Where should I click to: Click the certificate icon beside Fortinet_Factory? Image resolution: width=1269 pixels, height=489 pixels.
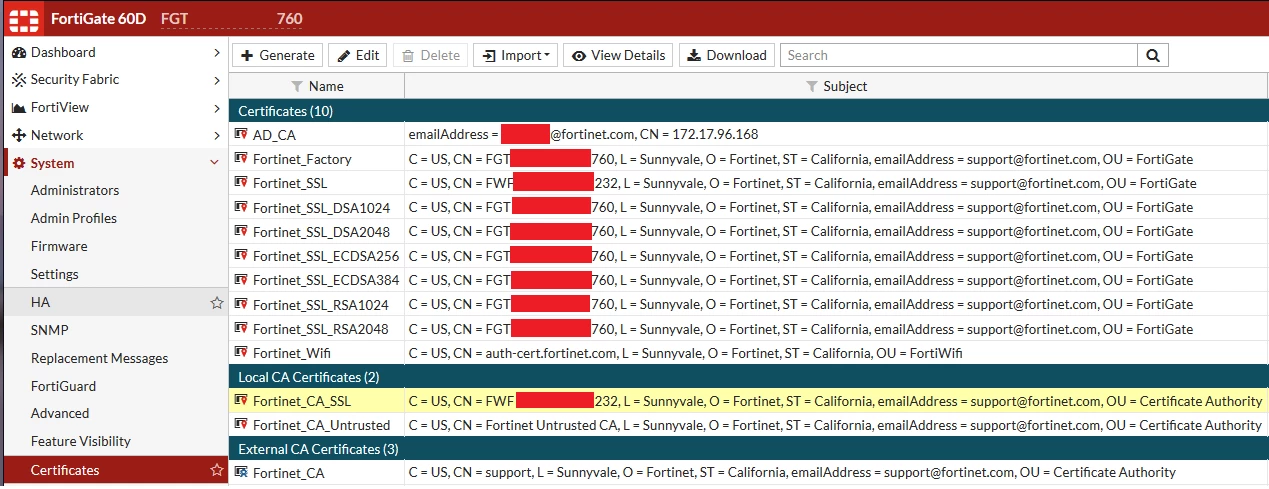(241, 158)
